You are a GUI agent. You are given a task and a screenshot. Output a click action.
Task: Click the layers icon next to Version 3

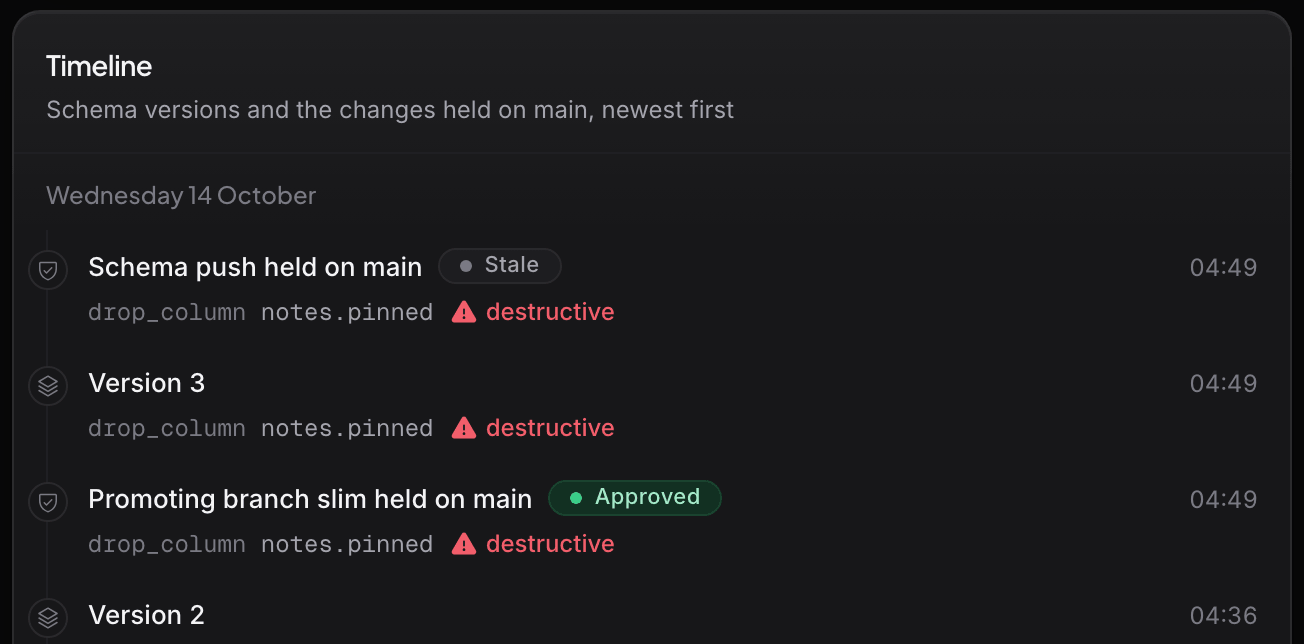coord(47,385)
